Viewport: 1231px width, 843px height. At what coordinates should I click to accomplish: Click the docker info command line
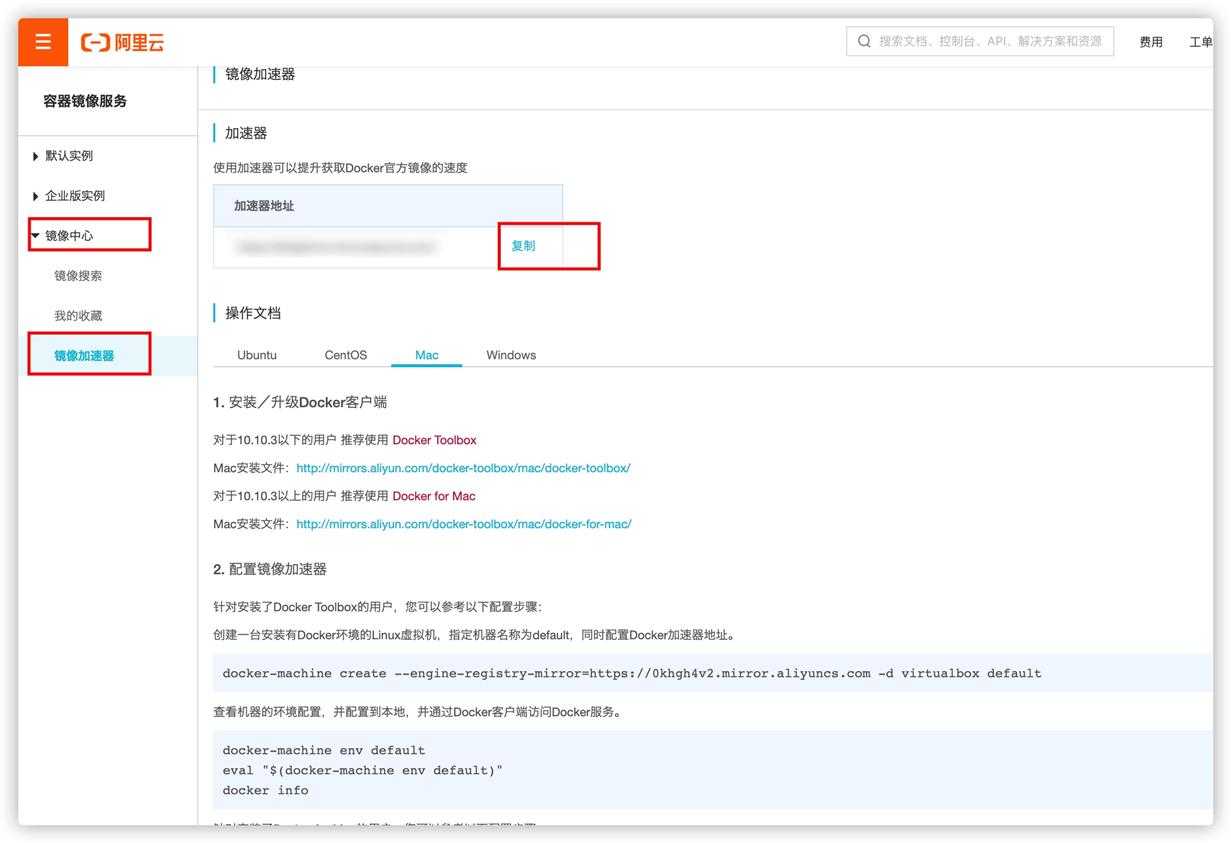coord(265,790)
